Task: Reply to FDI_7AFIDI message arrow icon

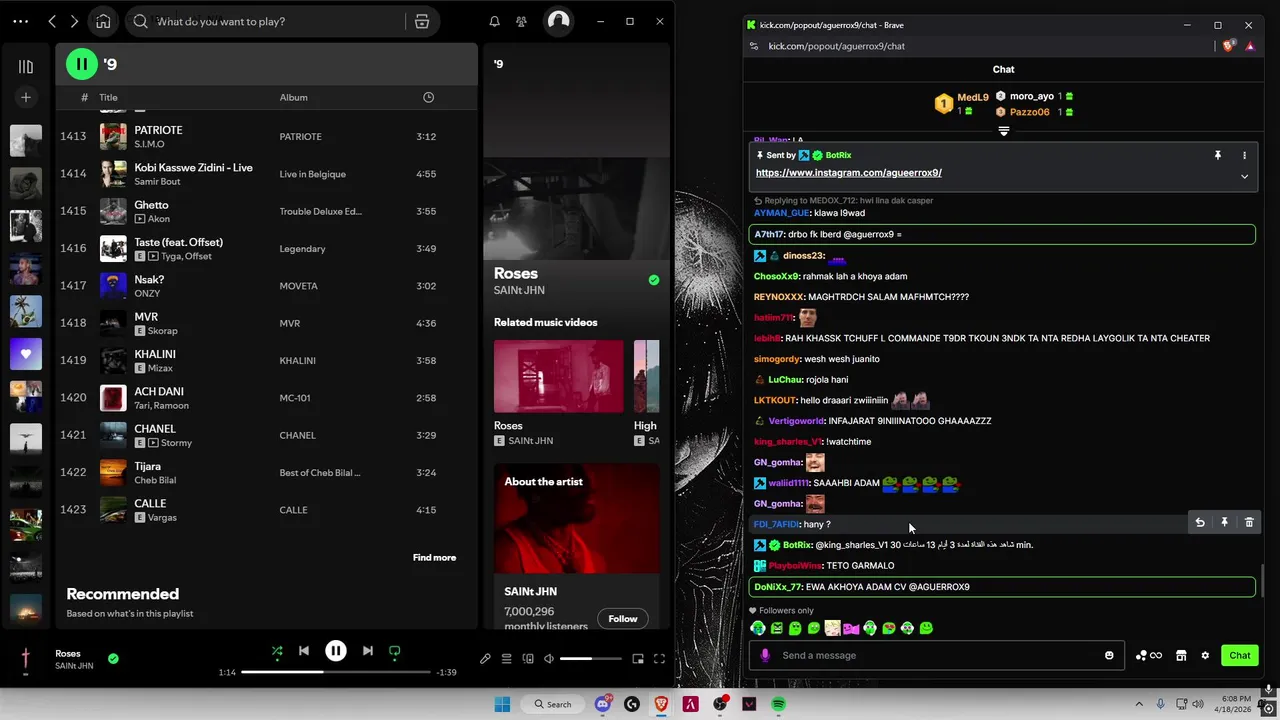Action: [x=1200, y=522]
